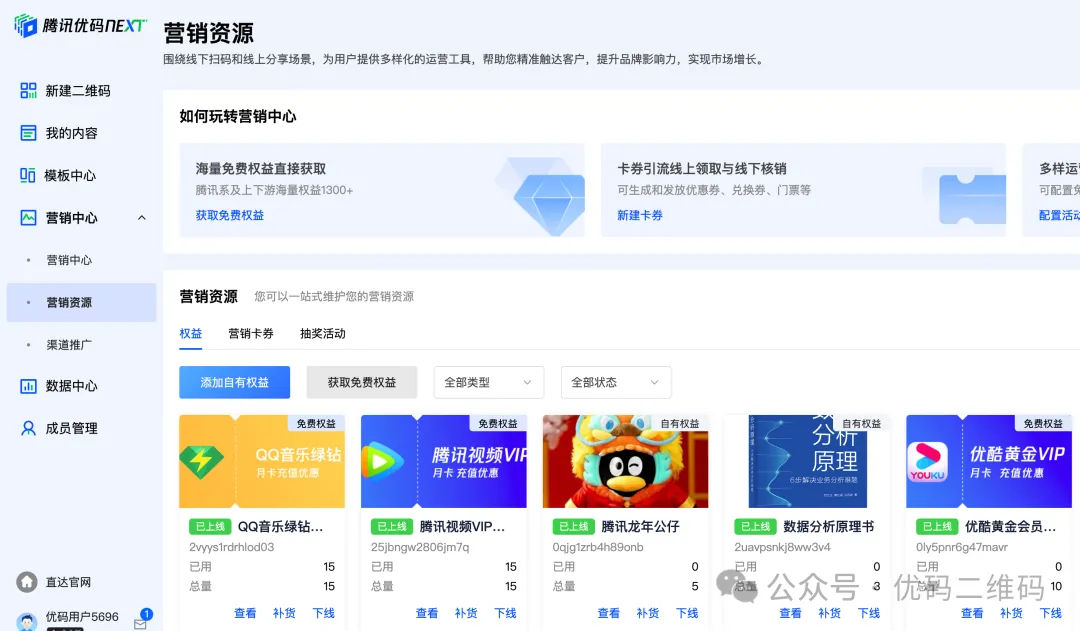The height and width of the screenshot is (631, 1080).
Task: Click the 我的内容 sidebar icon
Action: click(x=28, y=133)
